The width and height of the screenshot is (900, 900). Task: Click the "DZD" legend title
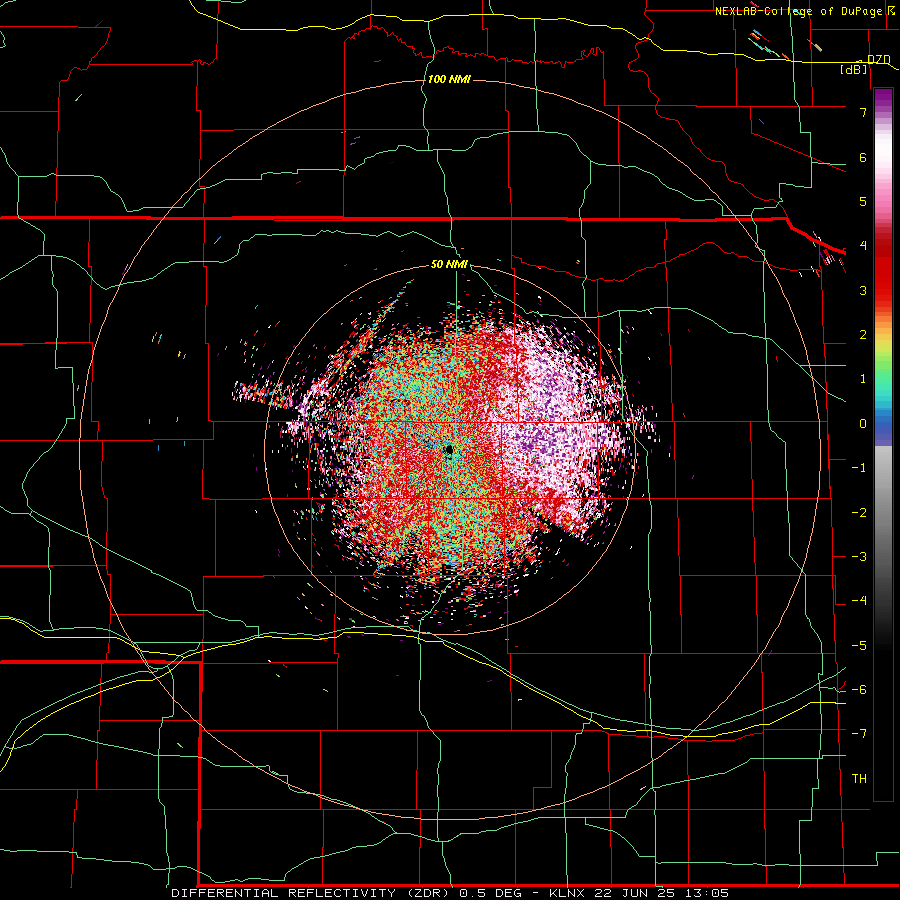click(x=879, y=59)
